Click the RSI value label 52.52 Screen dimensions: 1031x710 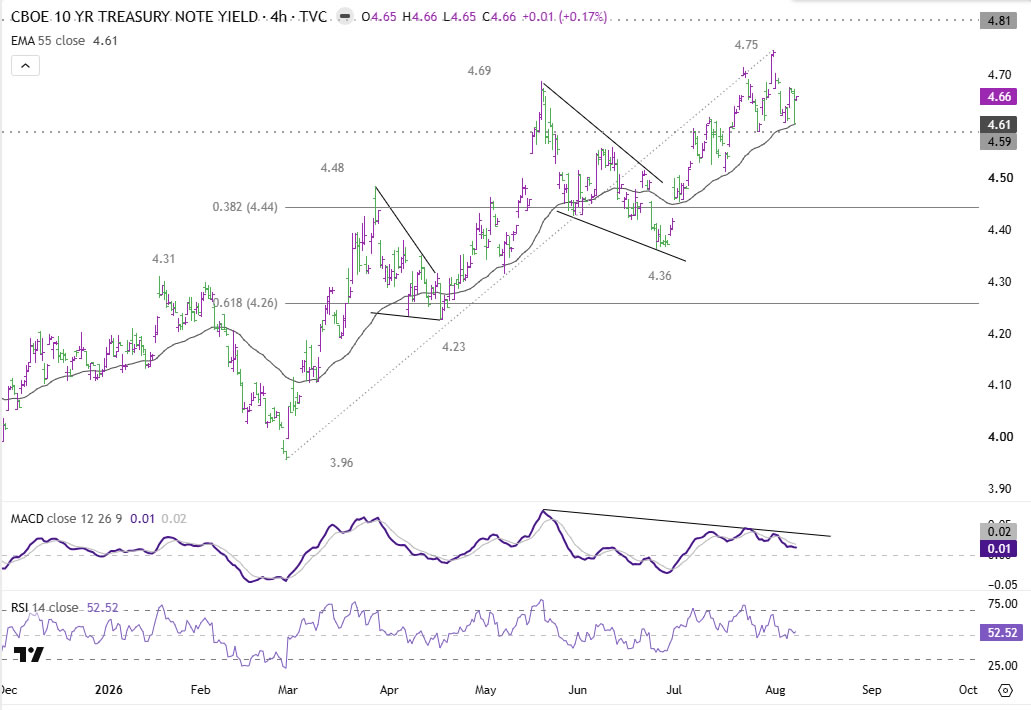[x=1001, y=632]
